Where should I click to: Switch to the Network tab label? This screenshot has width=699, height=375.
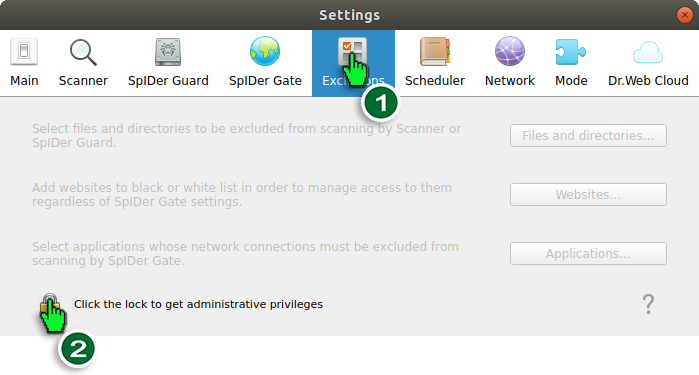coord(510,81)
